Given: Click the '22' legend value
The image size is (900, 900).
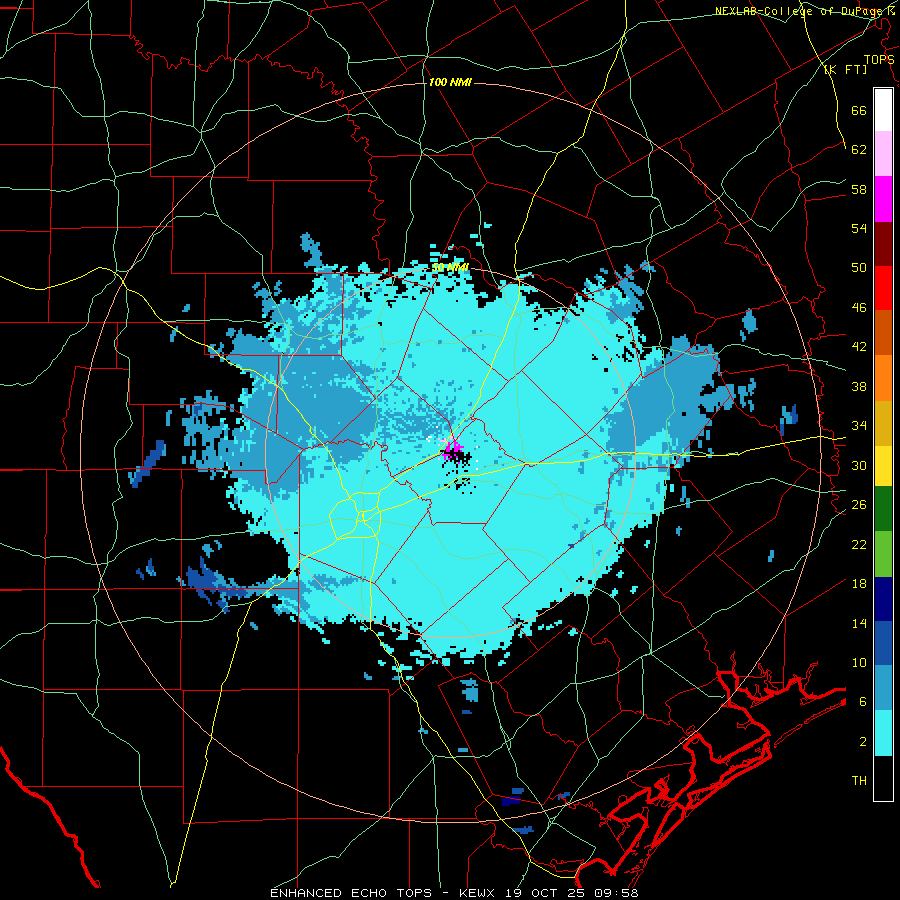Looking at the screenshot, I should click(859, 544).
